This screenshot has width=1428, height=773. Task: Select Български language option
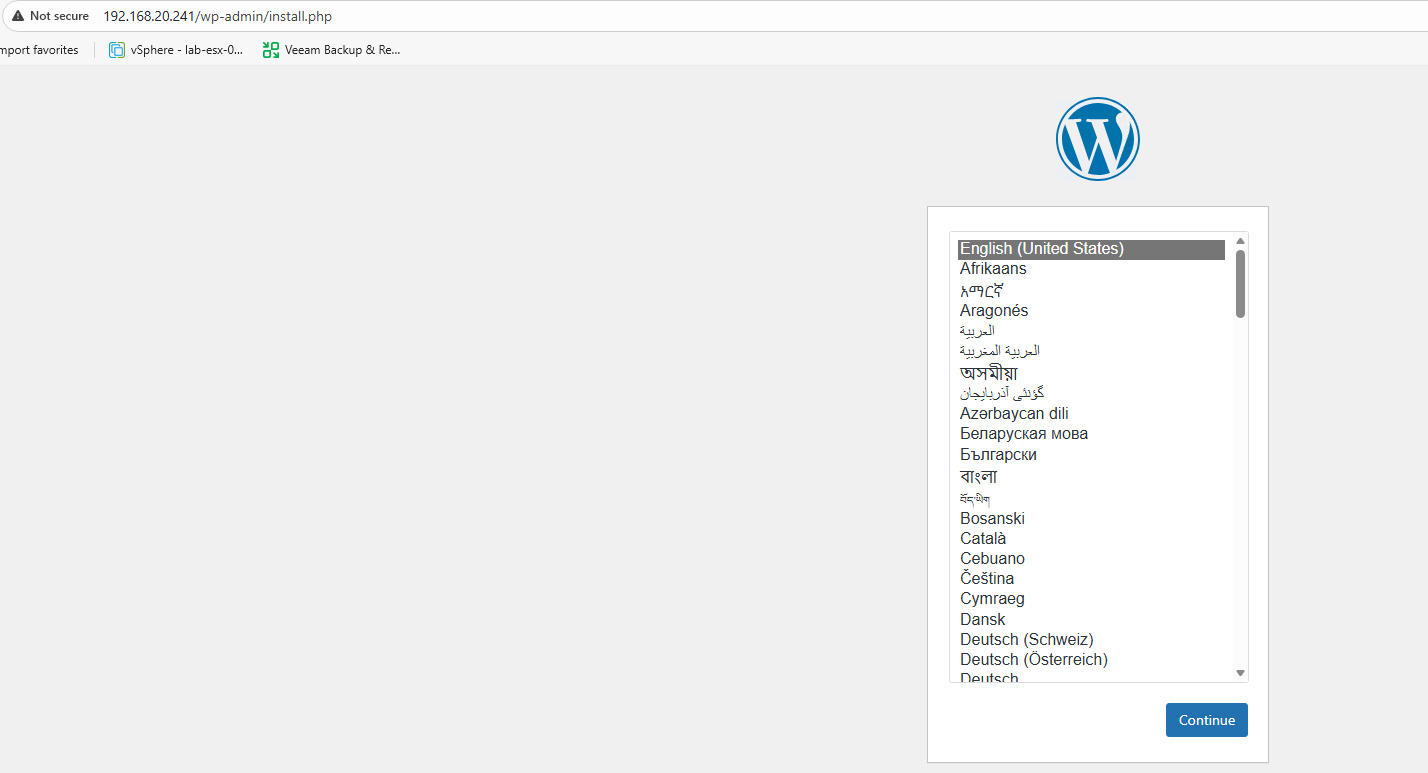tap(998, 455)
